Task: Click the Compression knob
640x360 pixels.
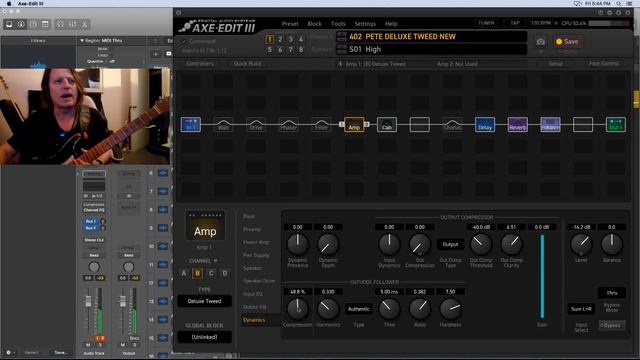Action: coord(298,309)
